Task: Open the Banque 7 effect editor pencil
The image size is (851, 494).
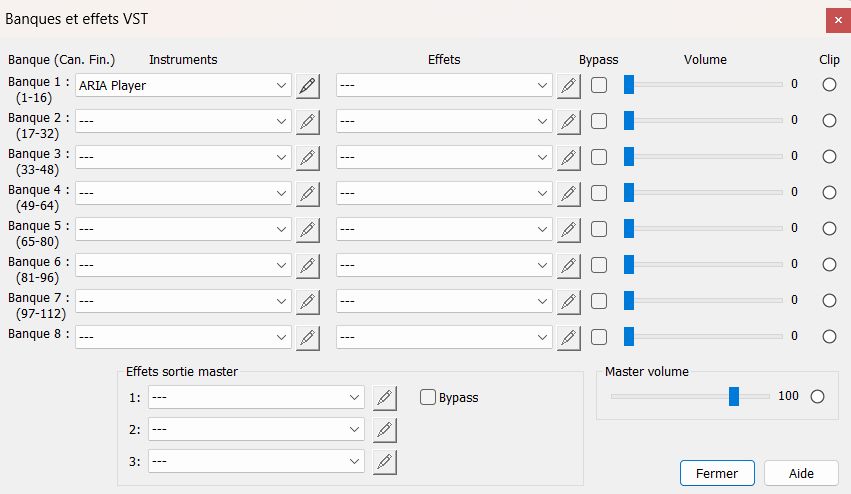Action: pyautogui.click(x=569, y=302)
